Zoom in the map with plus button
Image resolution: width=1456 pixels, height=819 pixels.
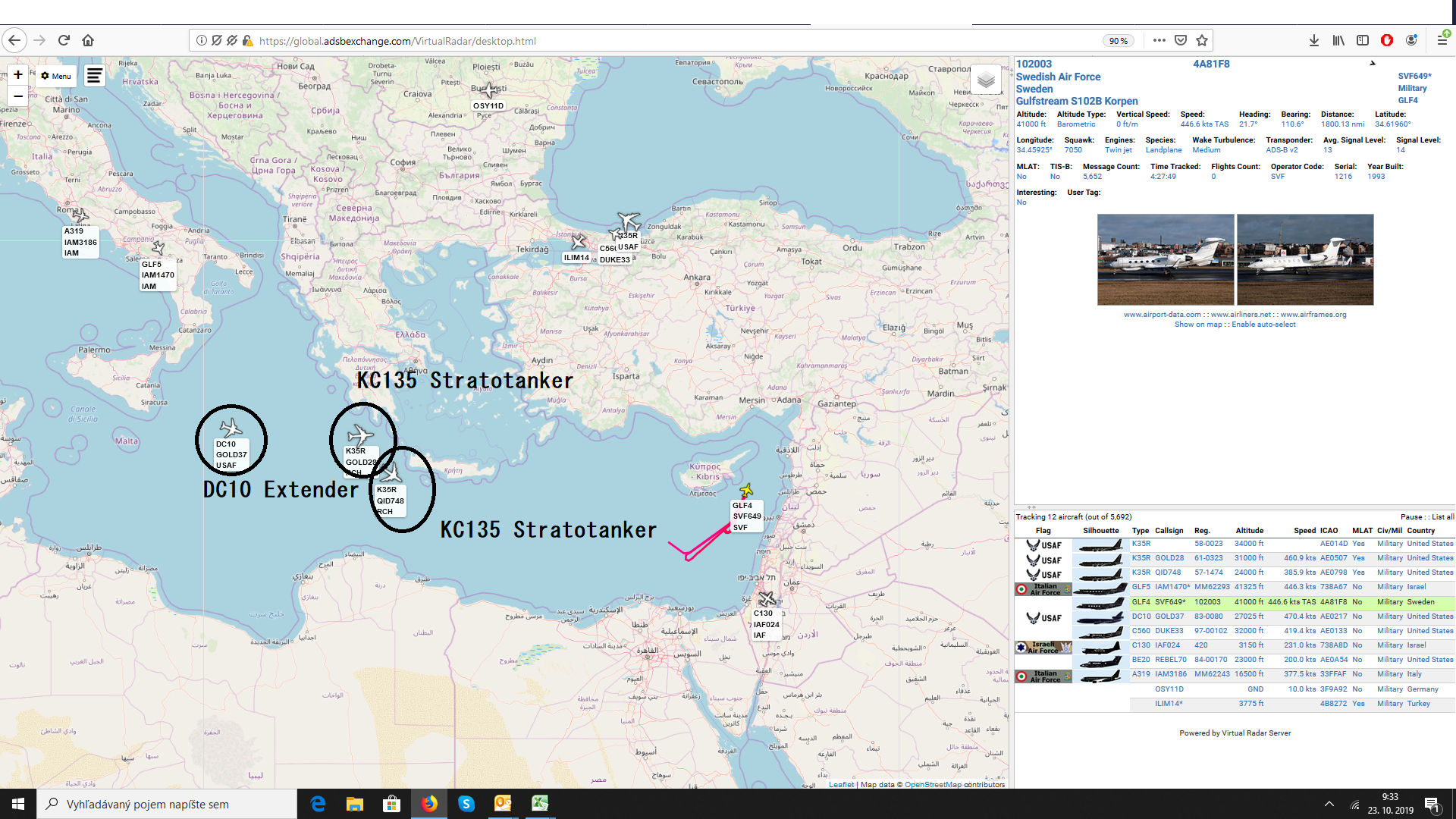click(18, 75)
